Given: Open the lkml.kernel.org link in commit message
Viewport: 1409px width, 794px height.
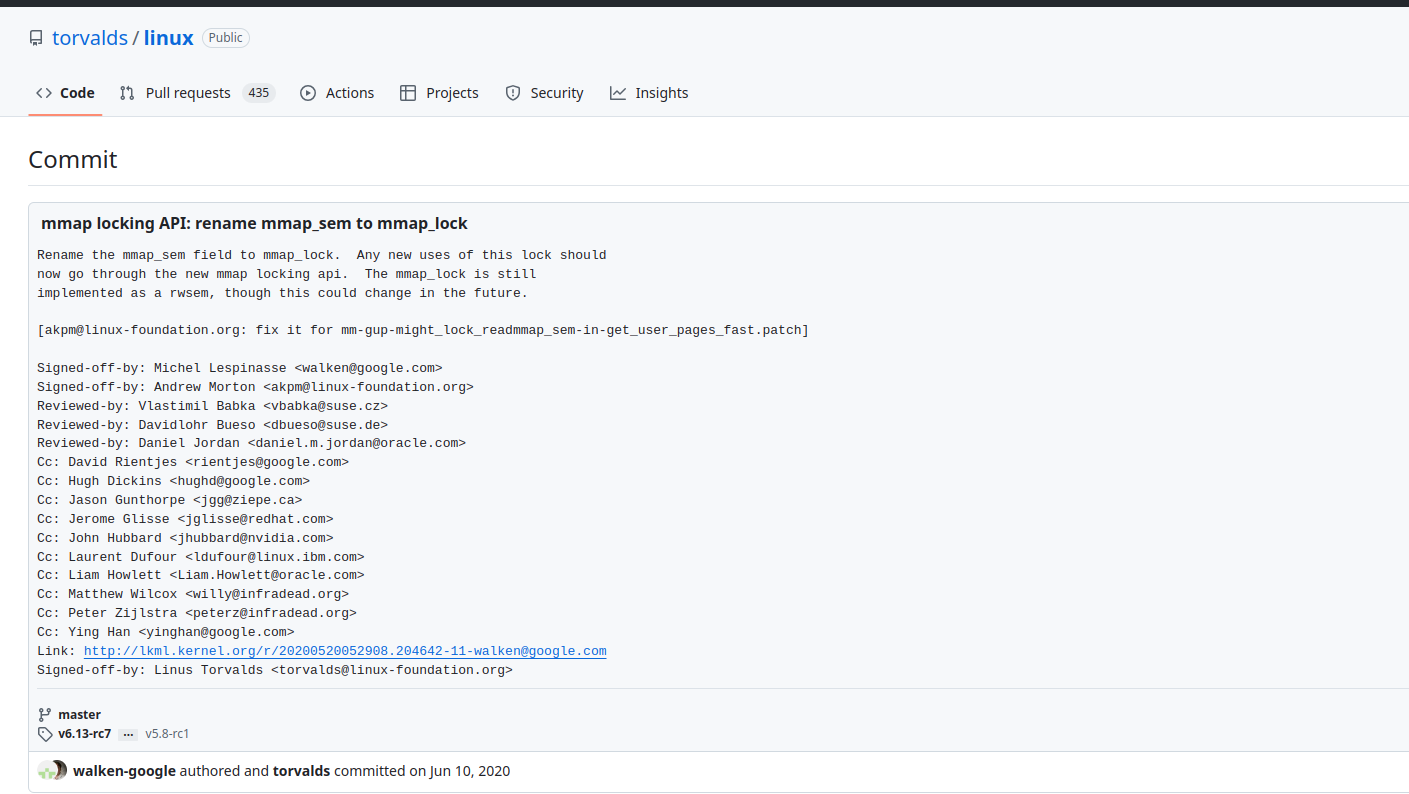Looking at the screenshot, I should pos(345,651).
